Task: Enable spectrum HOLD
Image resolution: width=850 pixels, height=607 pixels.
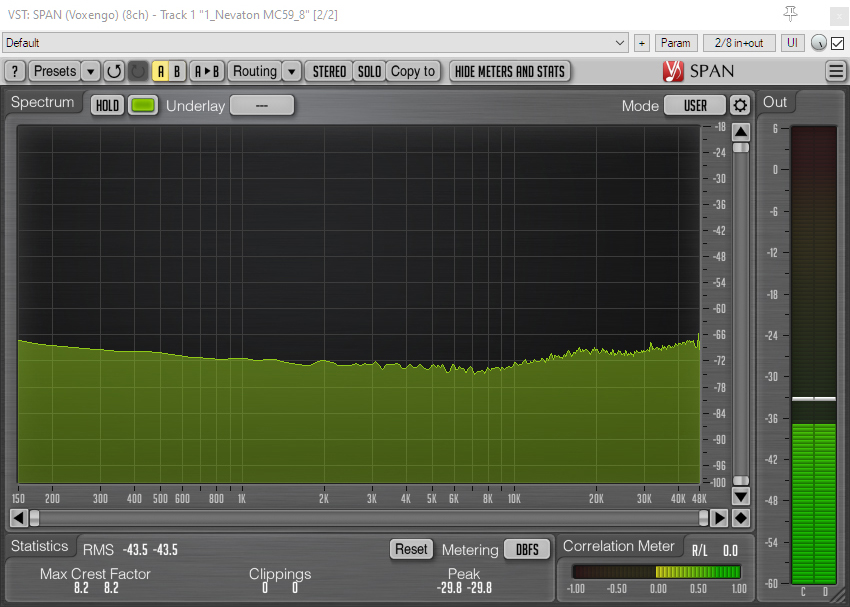Action: click(107, 105)
